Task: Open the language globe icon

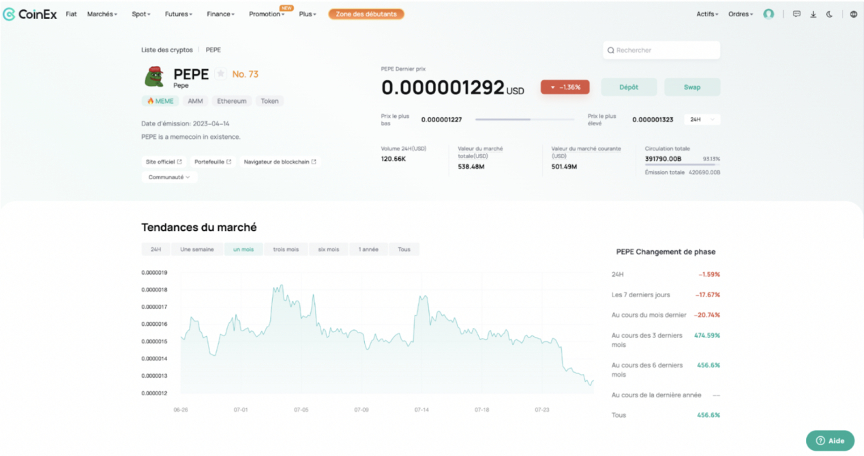Action: pyautogui.click(x=853, y=14)
